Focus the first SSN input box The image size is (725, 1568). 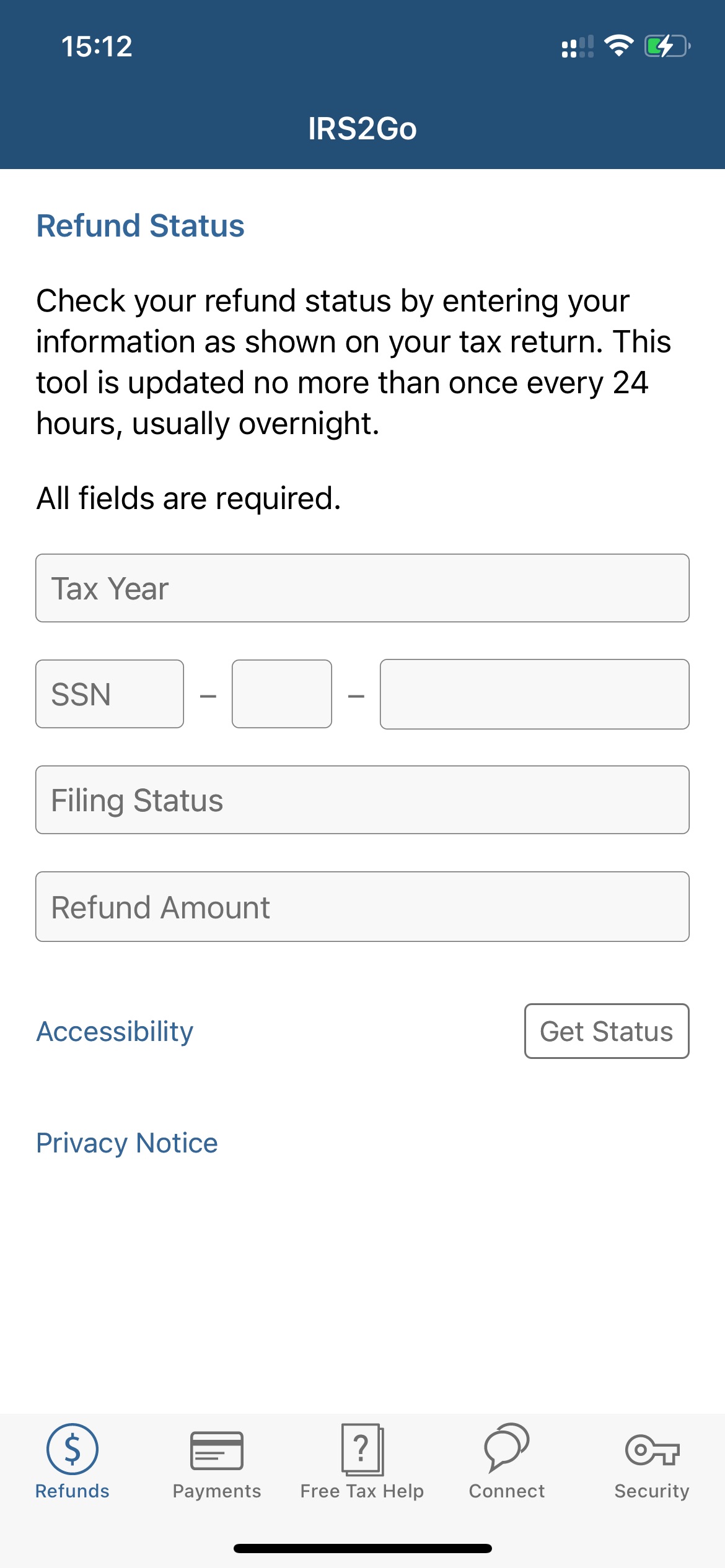pyautogui.click(x=110, y=694)
